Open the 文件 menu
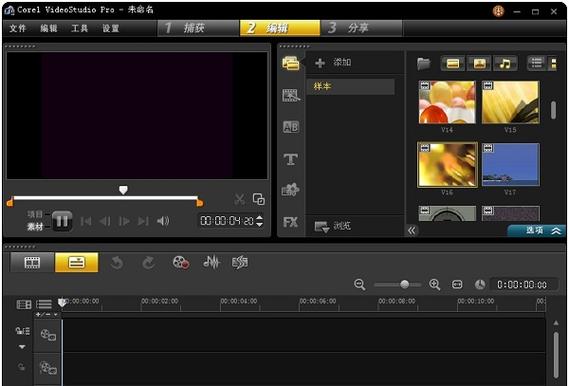Image resolution: width=569 pixels, height=386 pixels. [x=17, y=28]
